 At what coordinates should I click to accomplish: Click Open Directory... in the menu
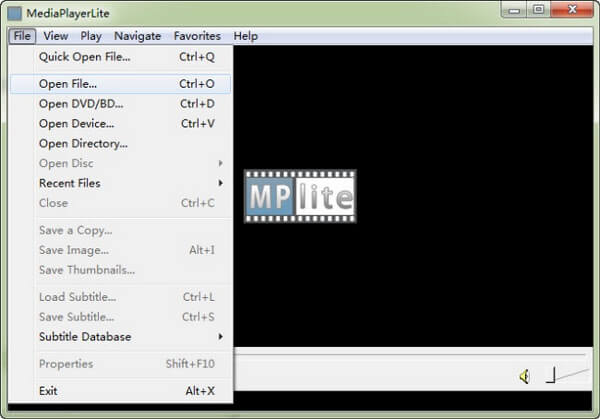point(83,144)
